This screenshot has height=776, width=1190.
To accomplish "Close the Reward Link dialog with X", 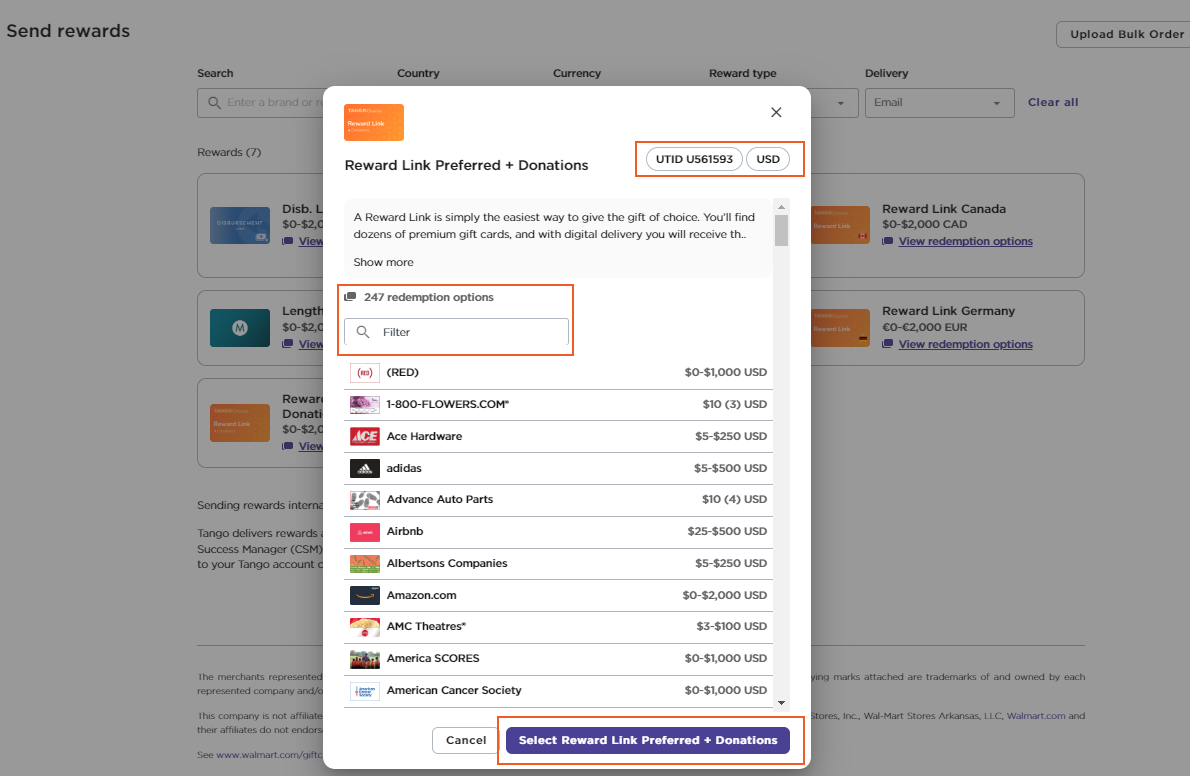I will [776, 112].
